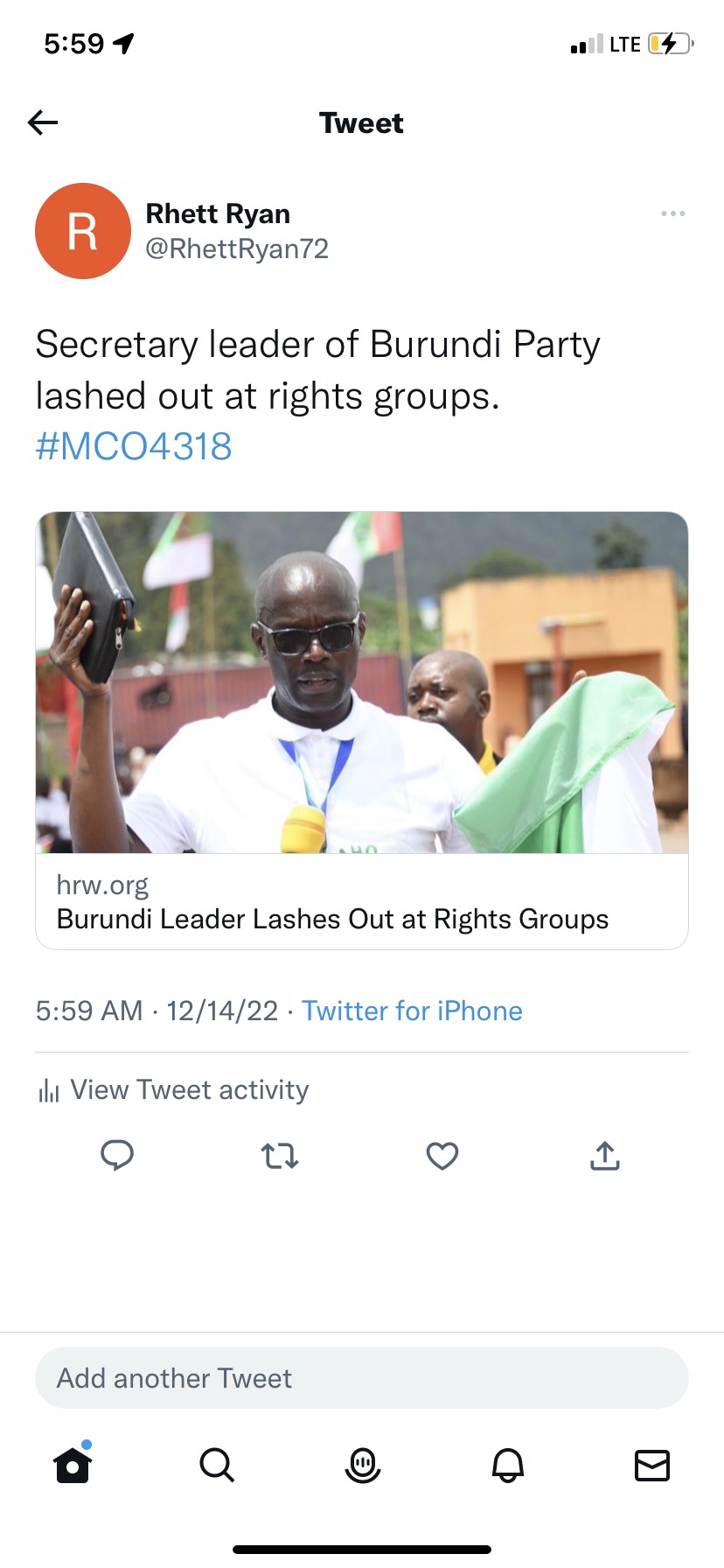The width and height of the screenshot is (724, 1568).
Task: Open the Spaces microphone tab
Action: [x=362, y=1465]
